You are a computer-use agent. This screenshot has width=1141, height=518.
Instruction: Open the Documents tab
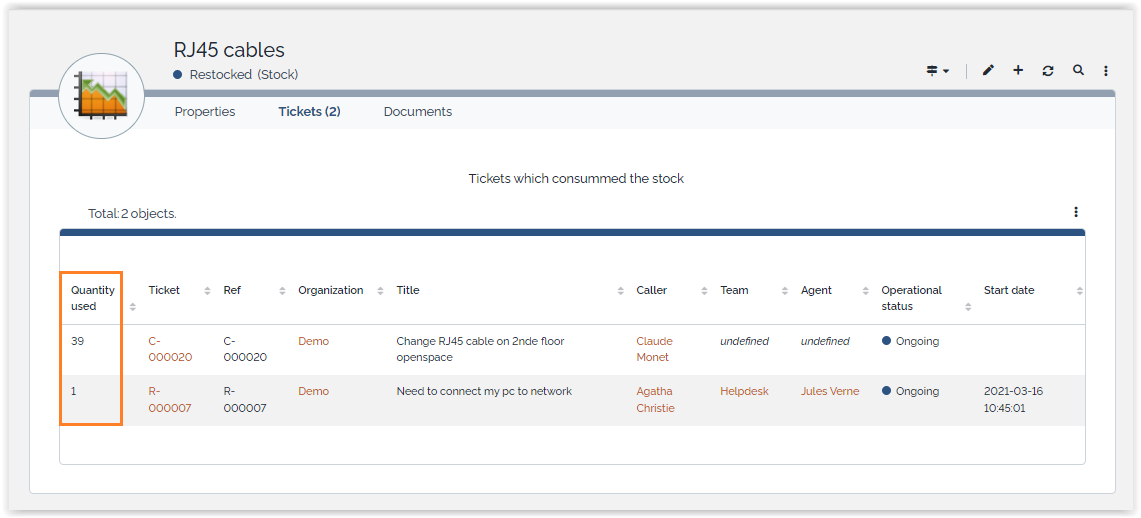tap(418, 112)
